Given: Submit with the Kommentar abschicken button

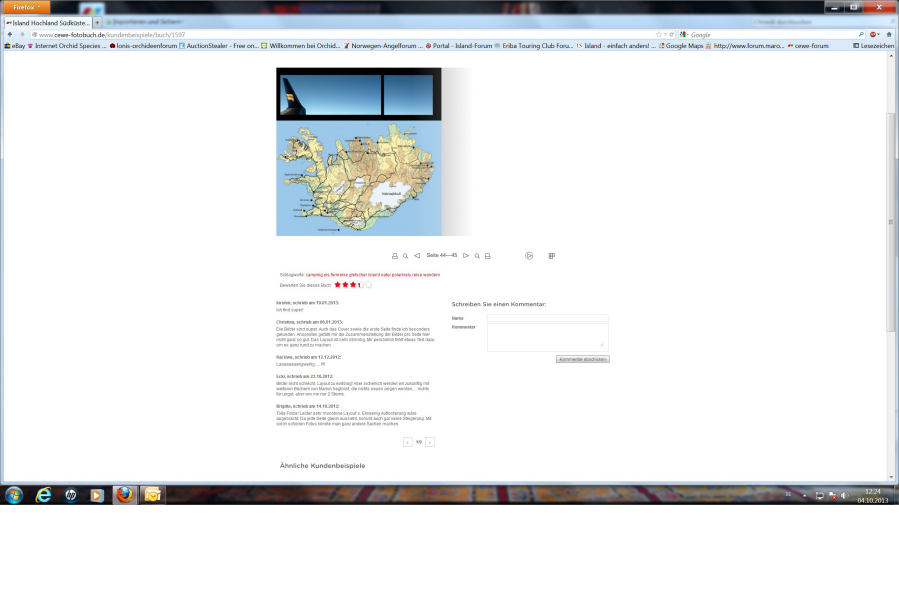Looking at the screenshot, I should pos(583,359).
